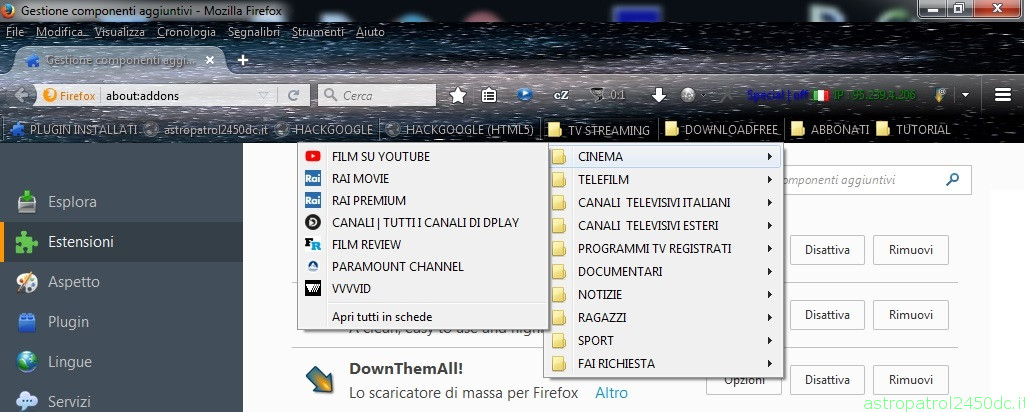Click the DownThemAll! extension icon

coord(320,380)
